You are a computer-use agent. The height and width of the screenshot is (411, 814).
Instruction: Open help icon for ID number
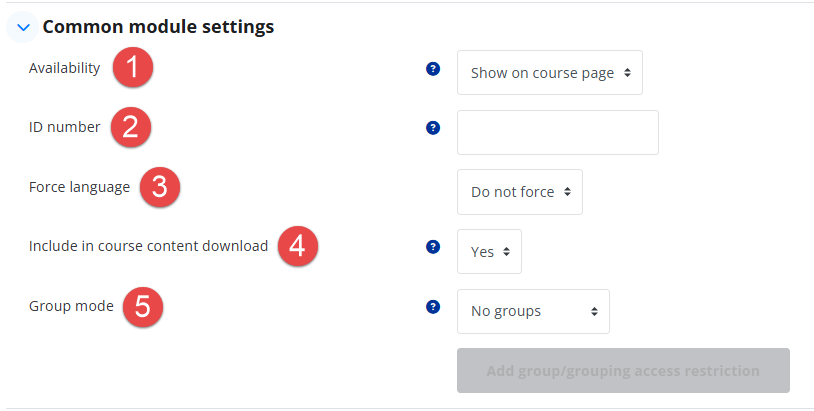tap(433, 128)
